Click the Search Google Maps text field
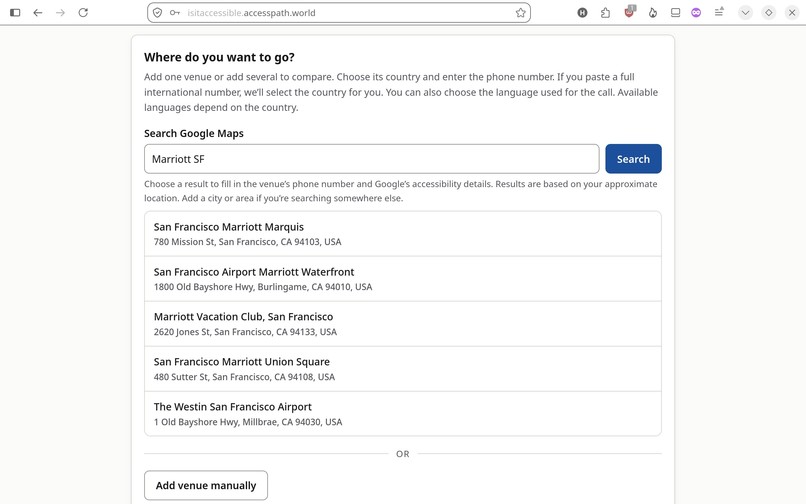 tap(372, 159)
